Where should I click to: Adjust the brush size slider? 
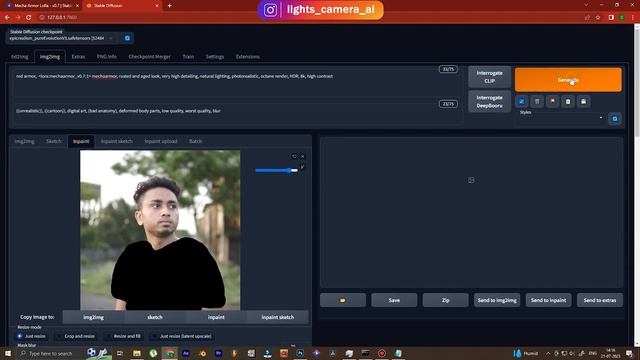[277, 170]
